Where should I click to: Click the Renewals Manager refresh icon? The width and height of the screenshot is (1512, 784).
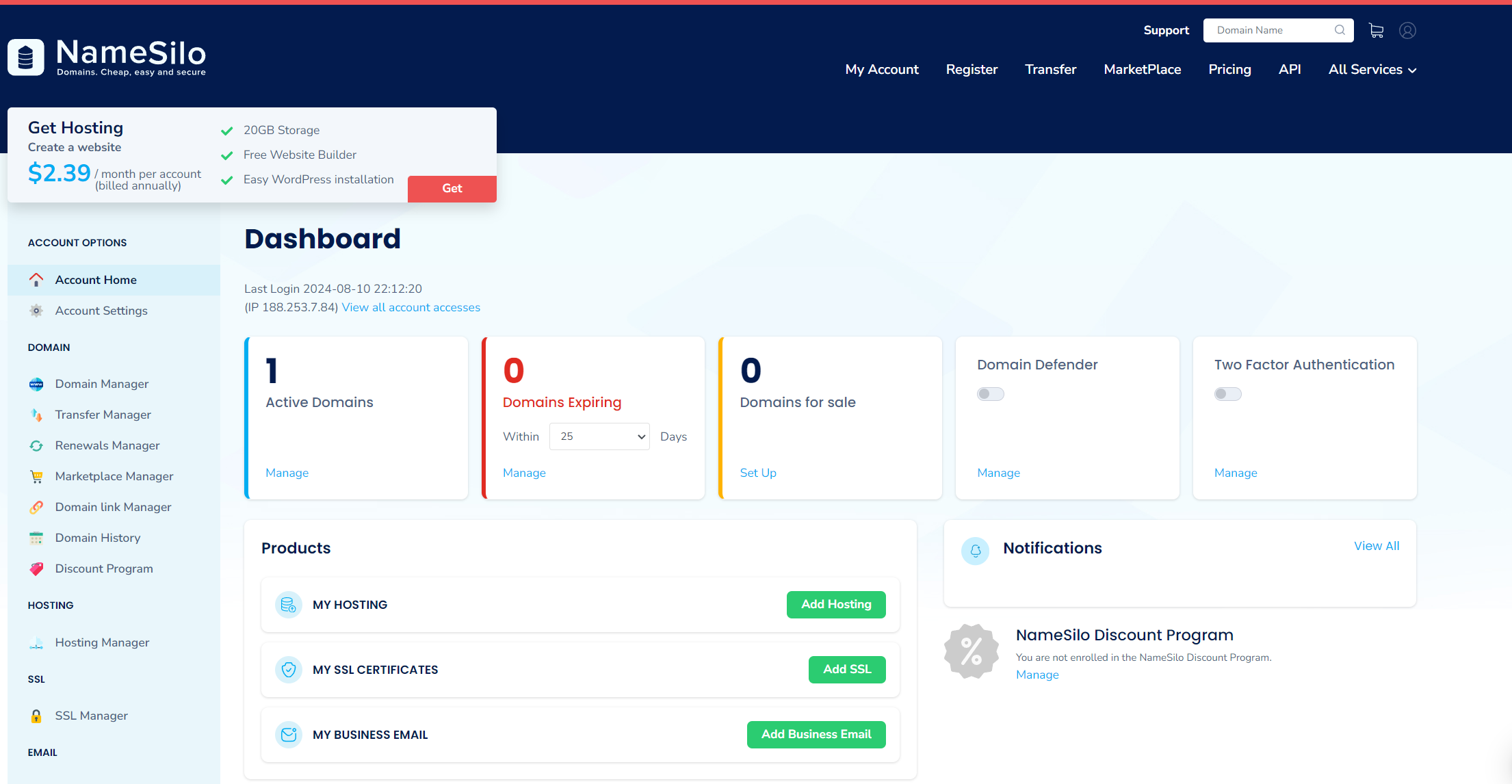pyautogui.click(x=36, y=445)
